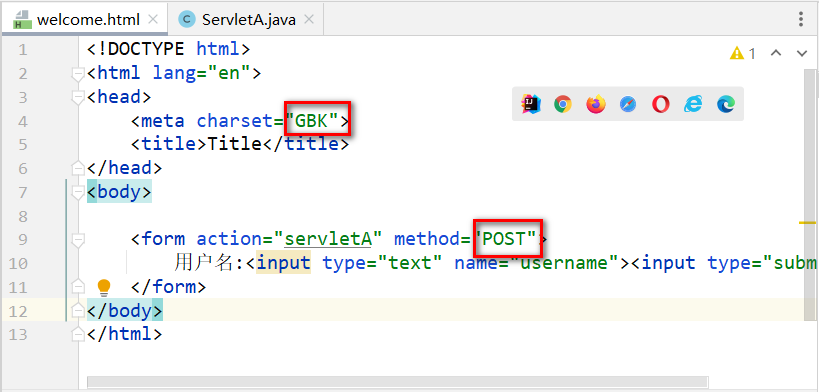
Task: Click the fold end marker at line 12
Action: click(x=78, y=311)
